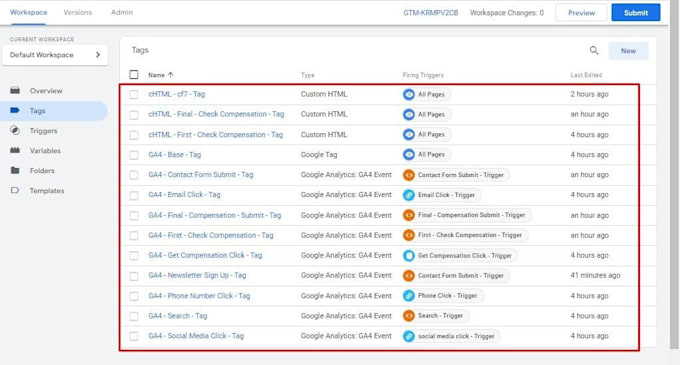Click First - Check Compensation - Trigger orange icon

pyautogui.click(x=409, y=235)
